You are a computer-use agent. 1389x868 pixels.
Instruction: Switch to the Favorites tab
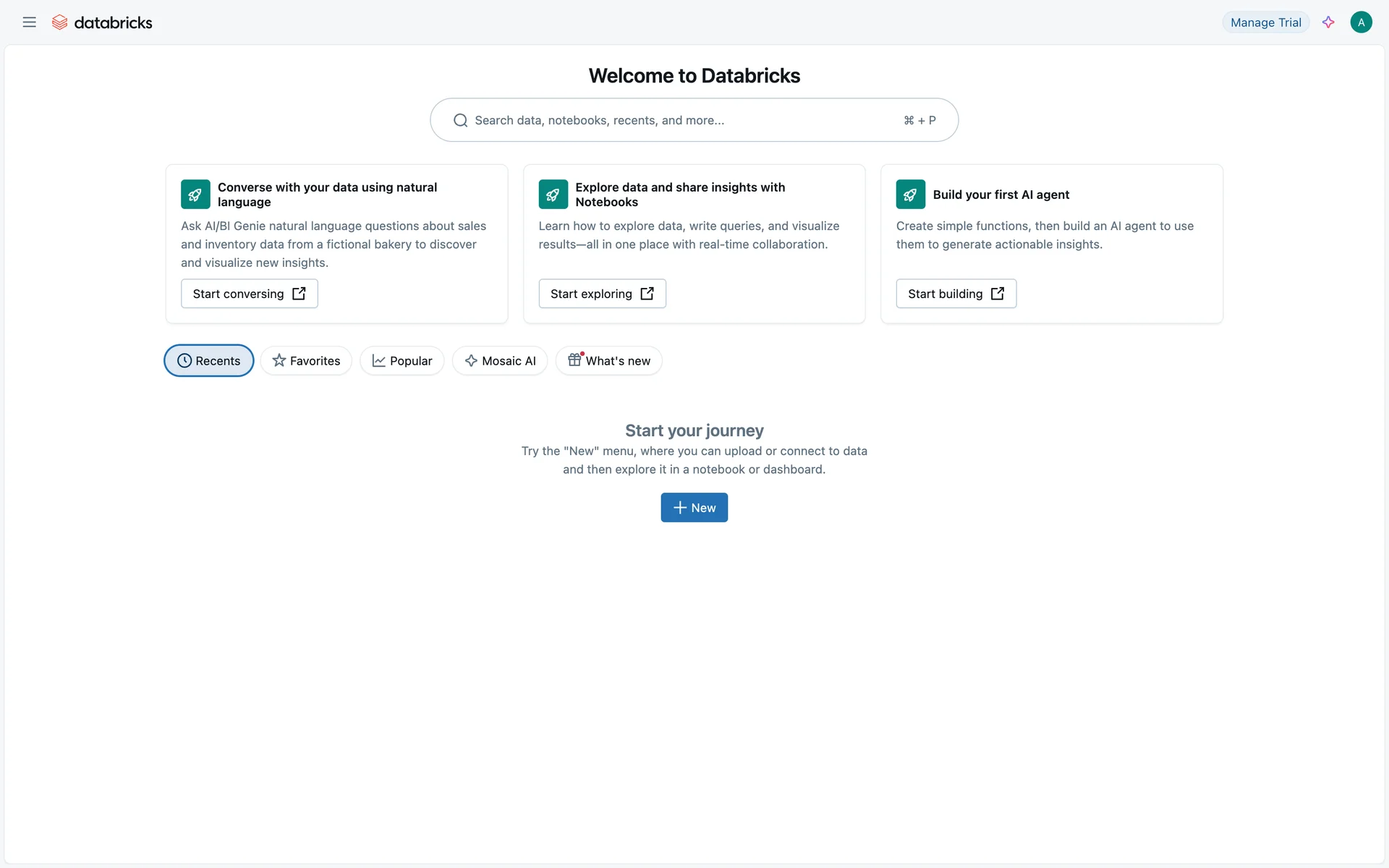tap(306, 361)
